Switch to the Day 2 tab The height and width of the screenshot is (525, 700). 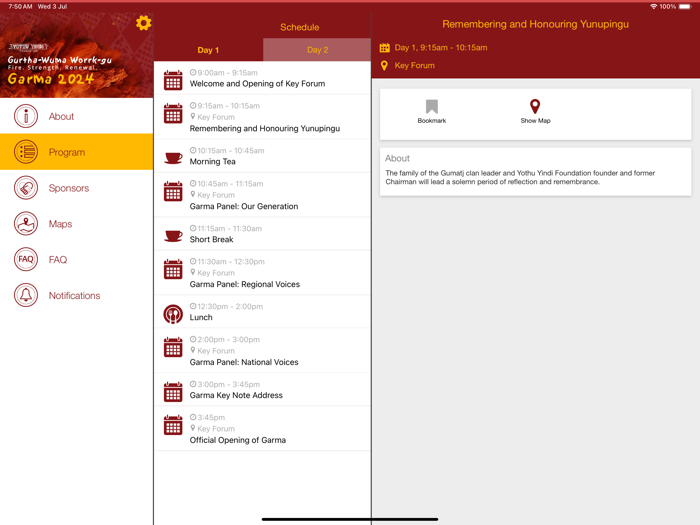317,50
